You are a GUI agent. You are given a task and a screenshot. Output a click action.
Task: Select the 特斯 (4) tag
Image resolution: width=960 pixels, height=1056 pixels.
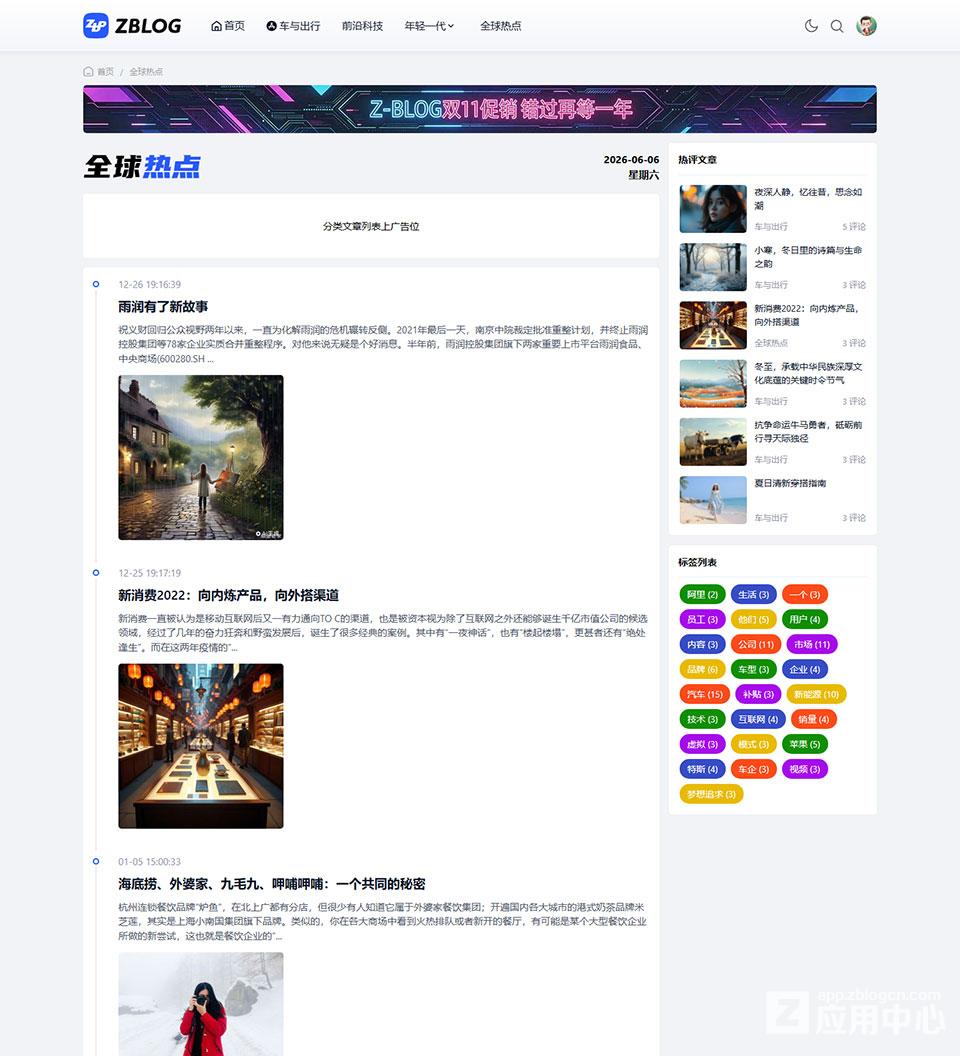(702, 769)
